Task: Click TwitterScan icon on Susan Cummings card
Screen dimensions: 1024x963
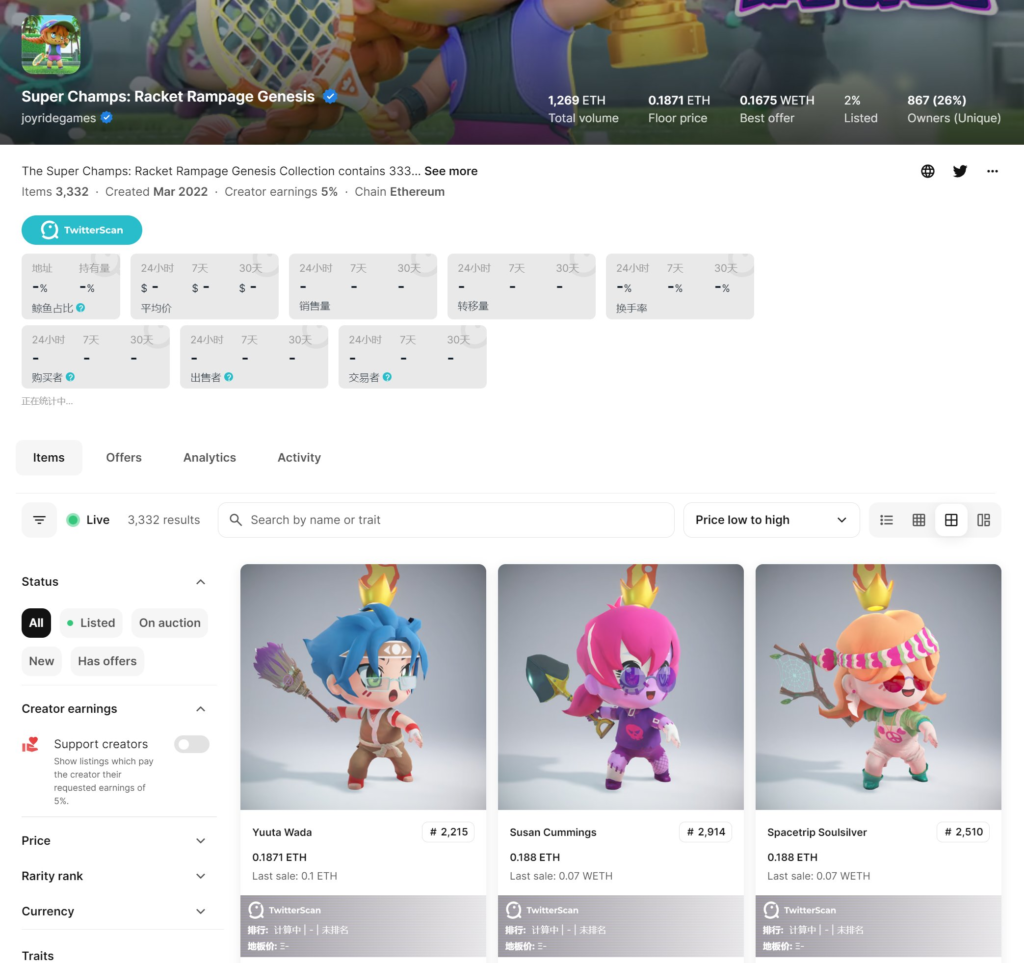Action: (x=513, y=909)
